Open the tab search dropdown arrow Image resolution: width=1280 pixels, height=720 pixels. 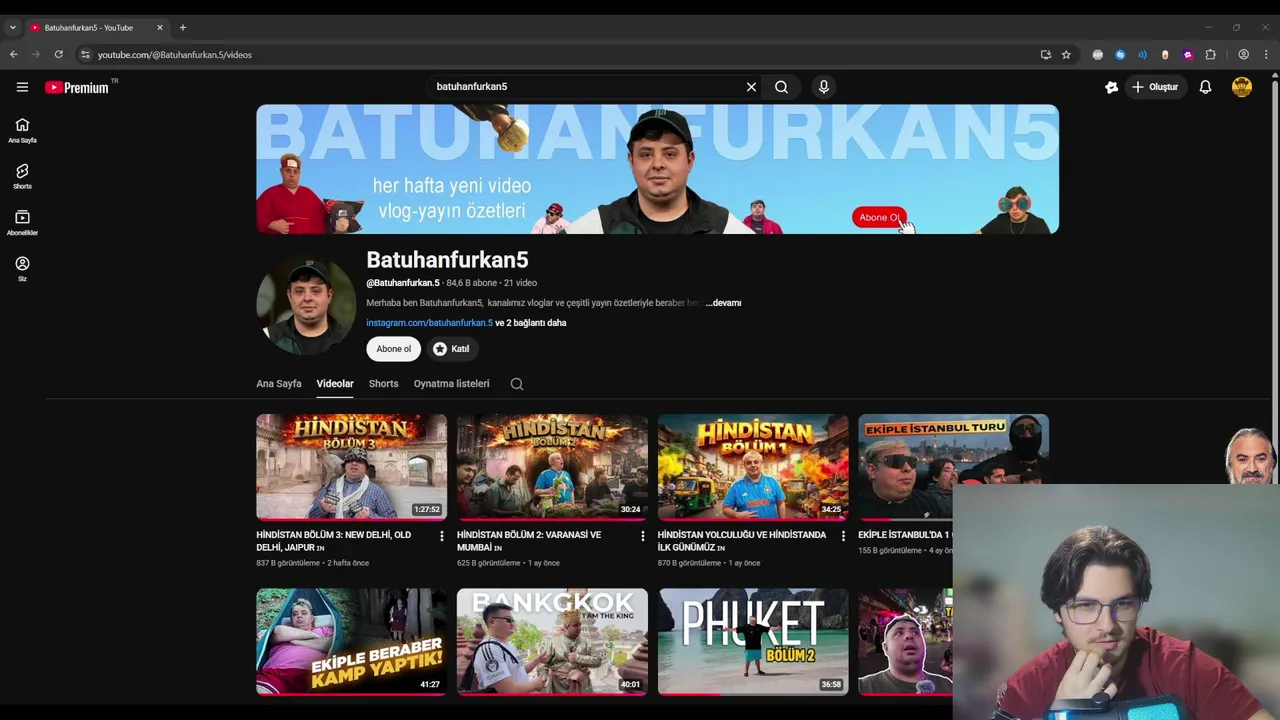[12, 28]
